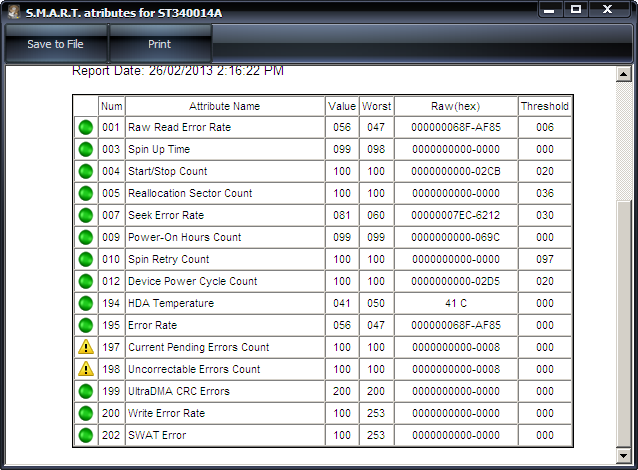Click the green status icon for Seek Error Rate
Viewport: 638px width, 470px height.
(x=86, y=215)
